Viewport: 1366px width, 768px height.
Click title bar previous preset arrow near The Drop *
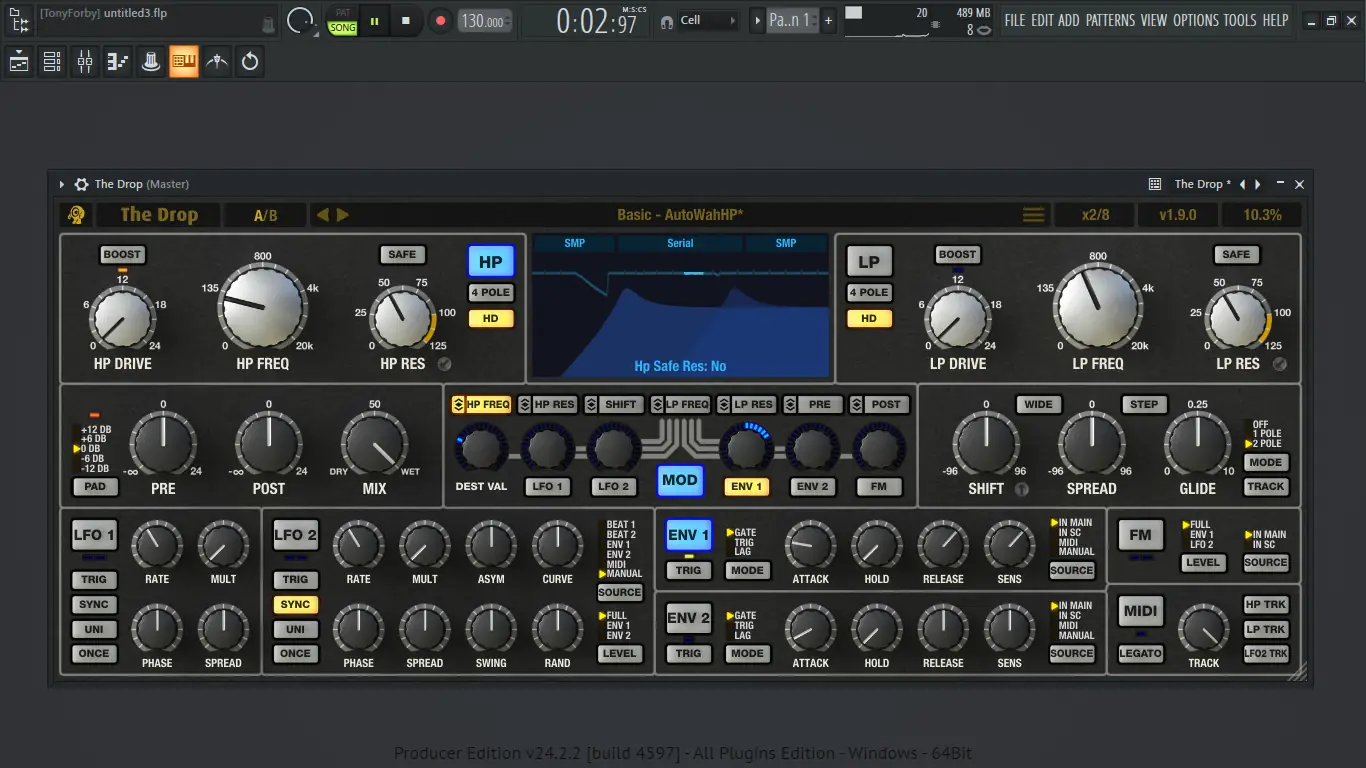click(x=1243, y=184)
